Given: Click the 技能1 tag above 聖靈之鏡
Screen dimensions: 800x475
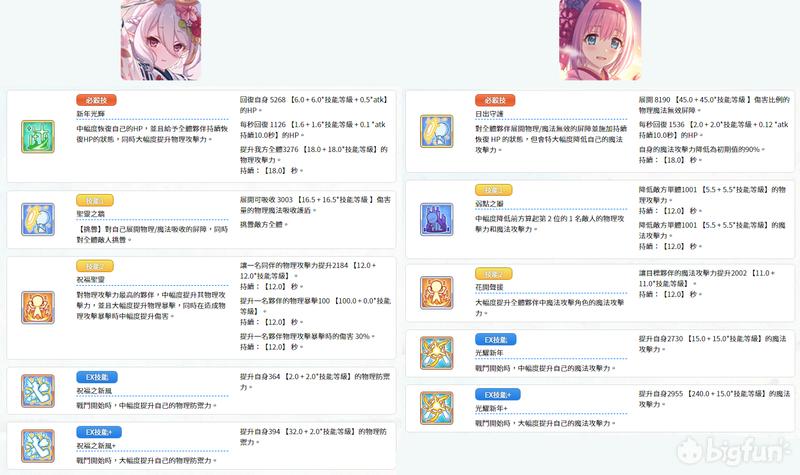Looking at the screenshot, I should 95,201.
